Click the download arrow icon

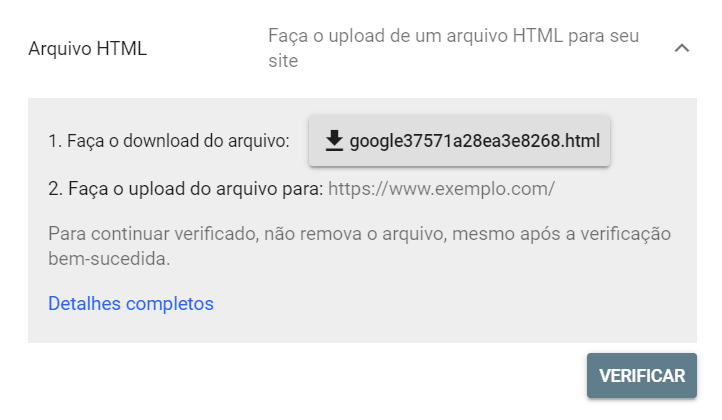(x=334, y=140)
